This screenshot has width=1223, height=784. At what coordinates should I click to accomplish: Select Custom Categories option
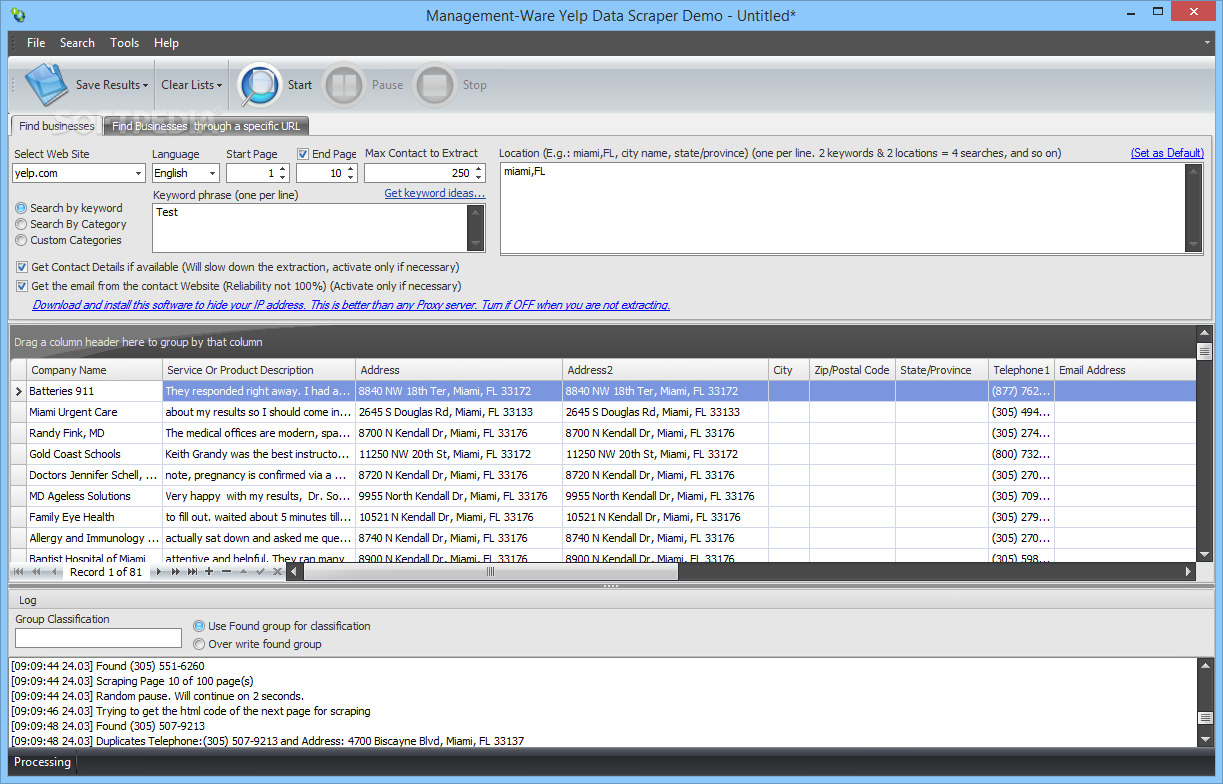click(x=21, y=240)
